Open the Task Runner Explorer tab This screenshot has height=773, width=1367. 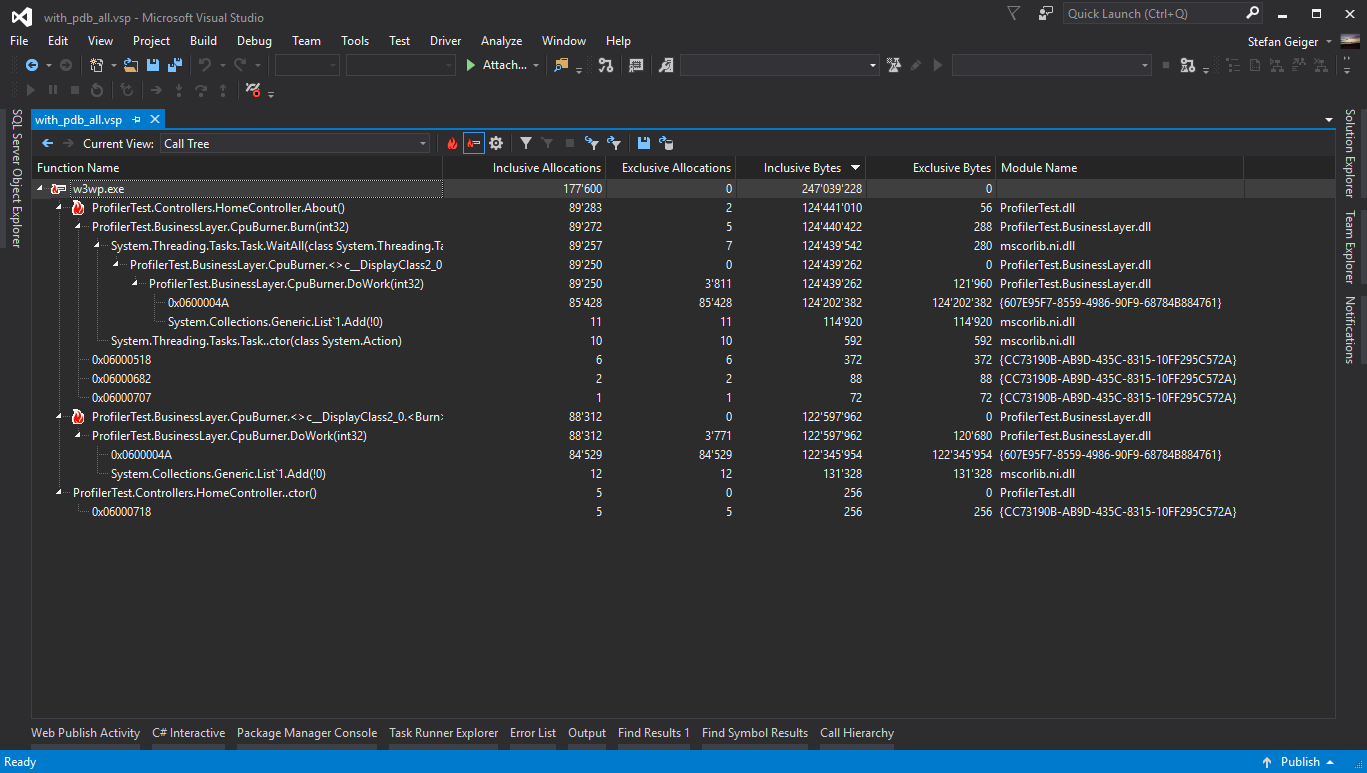pos(443,733)
